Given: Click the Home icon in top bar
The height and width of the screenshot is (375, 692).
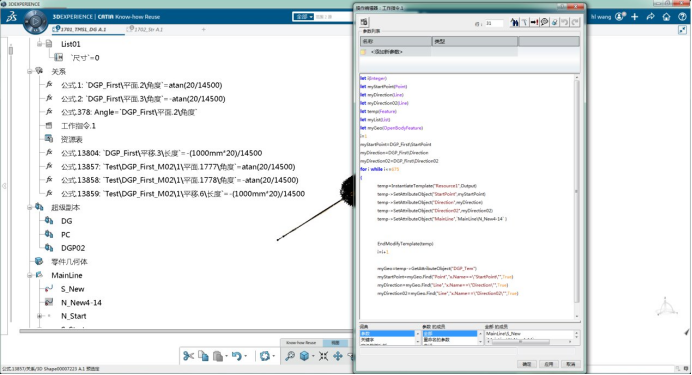Looking at the screenshot, I should (666, 17).
